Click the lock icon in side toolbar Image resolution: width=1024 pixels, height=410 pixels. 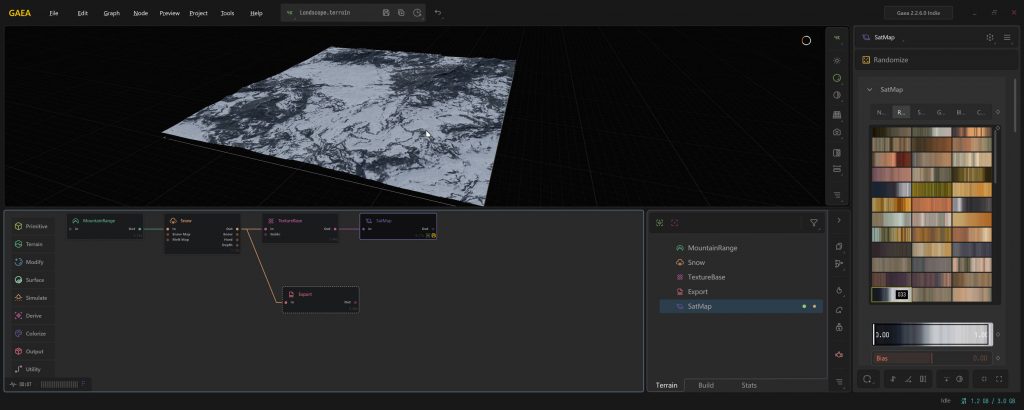[838, 327]
